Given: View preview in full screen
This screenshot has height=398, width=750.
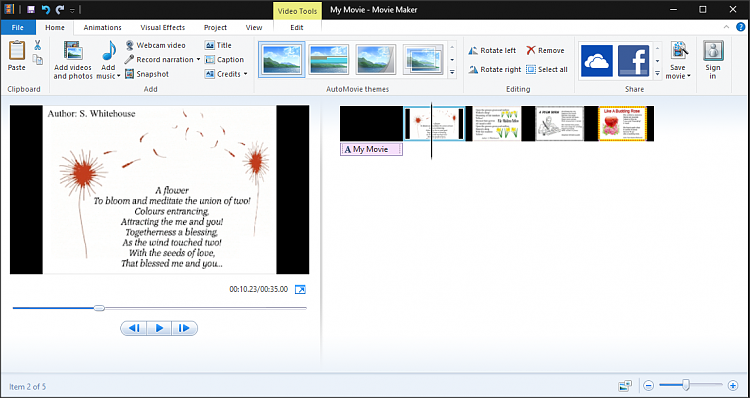Looking at the screenshot, I should coord(300,289).
